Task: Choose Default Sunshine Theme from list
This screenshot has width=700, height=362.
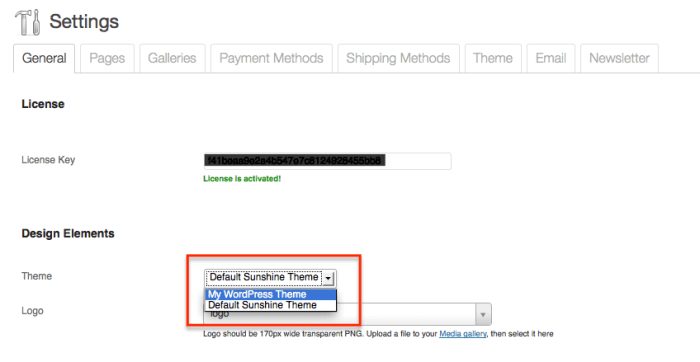Action: (x=271, y=305)
